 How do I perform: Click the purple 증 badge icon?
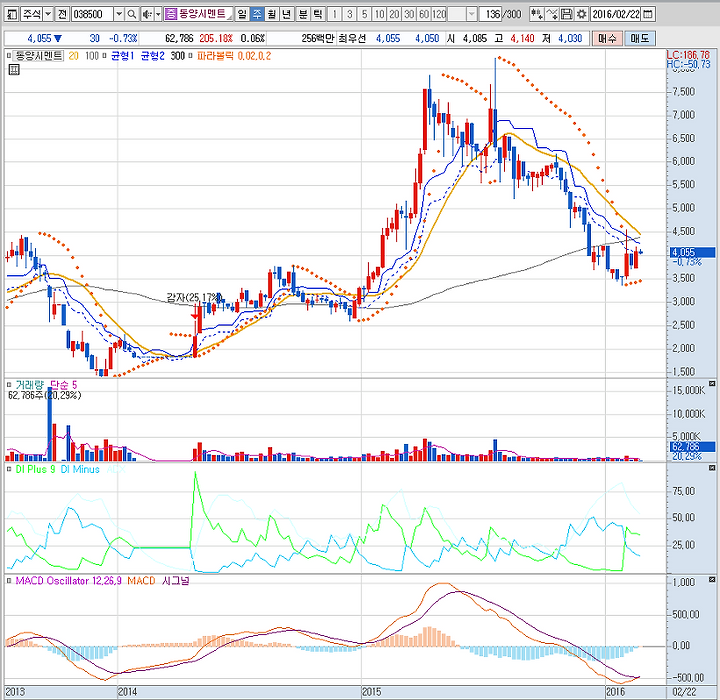[x=170, y=14]
